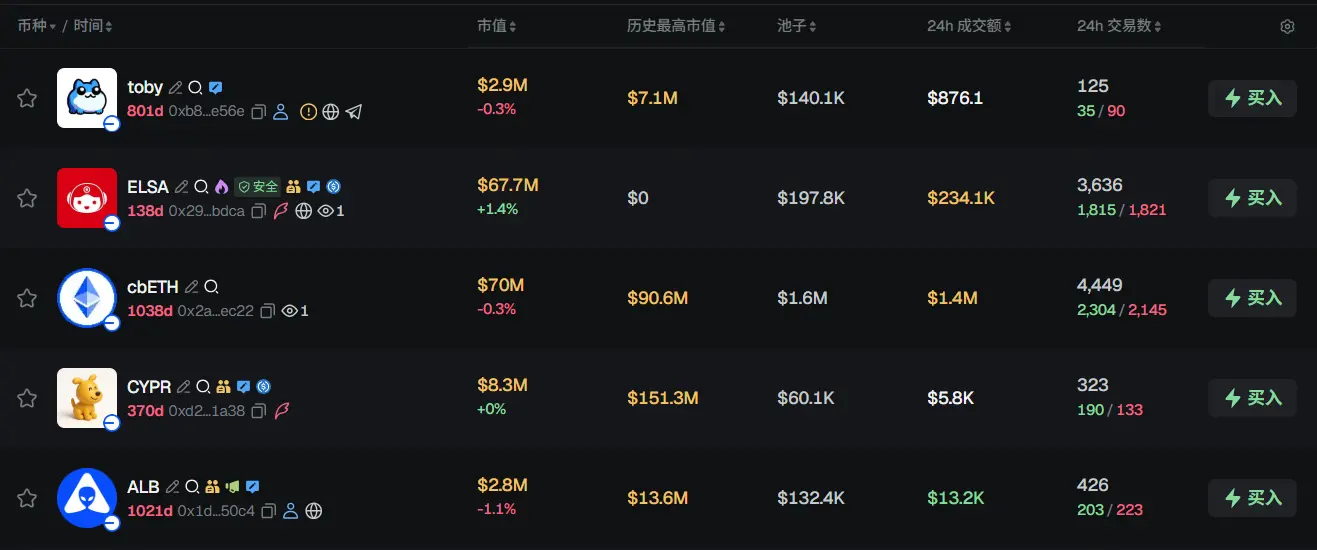Open CYPR's yellow holders group icon

(x=223, y=386)
